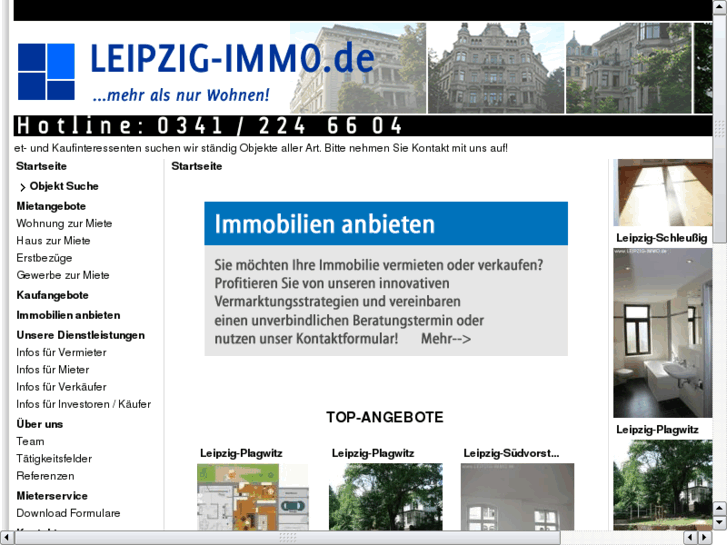Open the Leipzig-Schleußig sidebar photo
727x545 pixels.
click(x=663, y=192)
